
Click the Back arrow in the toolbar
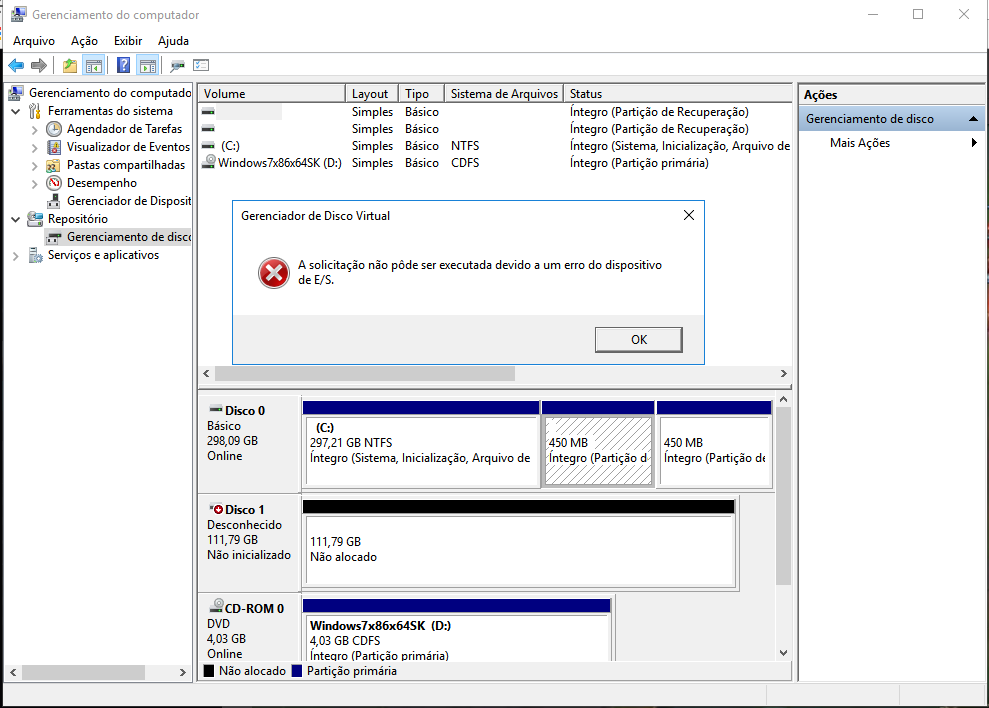[x=16, y=66]
